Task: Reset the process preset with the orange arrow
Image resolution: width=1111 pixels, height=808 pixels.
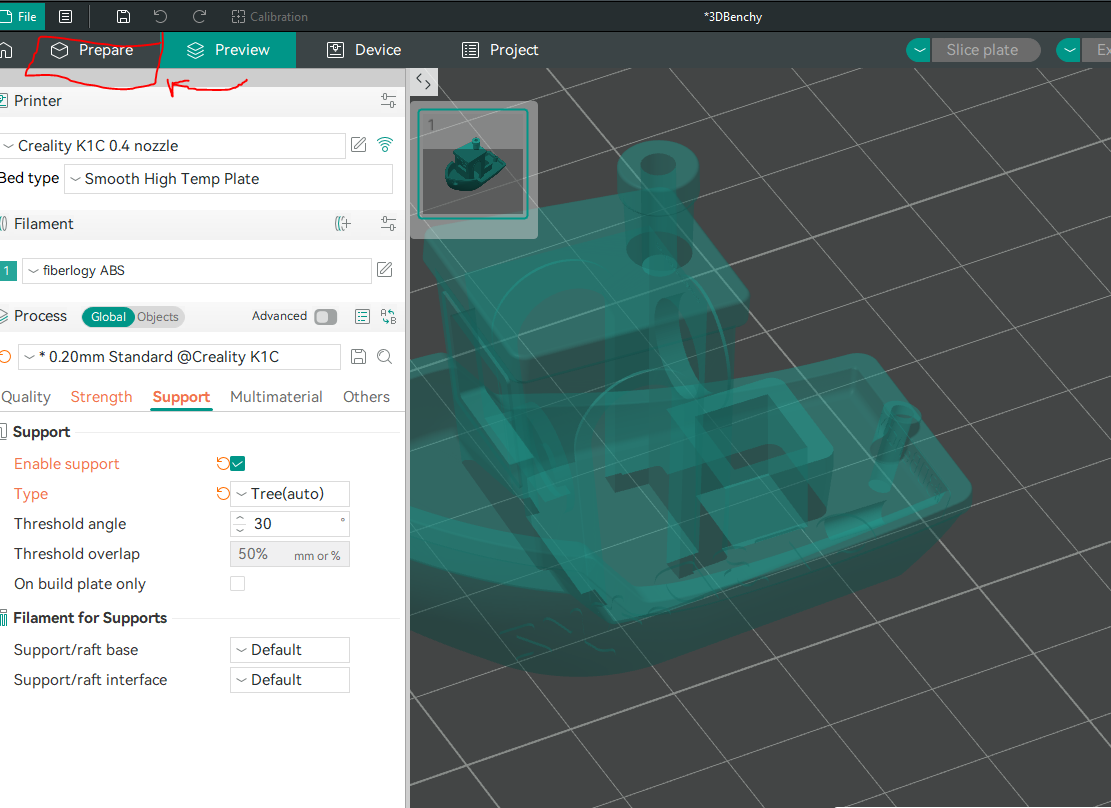Action: (x=6, y=357)
